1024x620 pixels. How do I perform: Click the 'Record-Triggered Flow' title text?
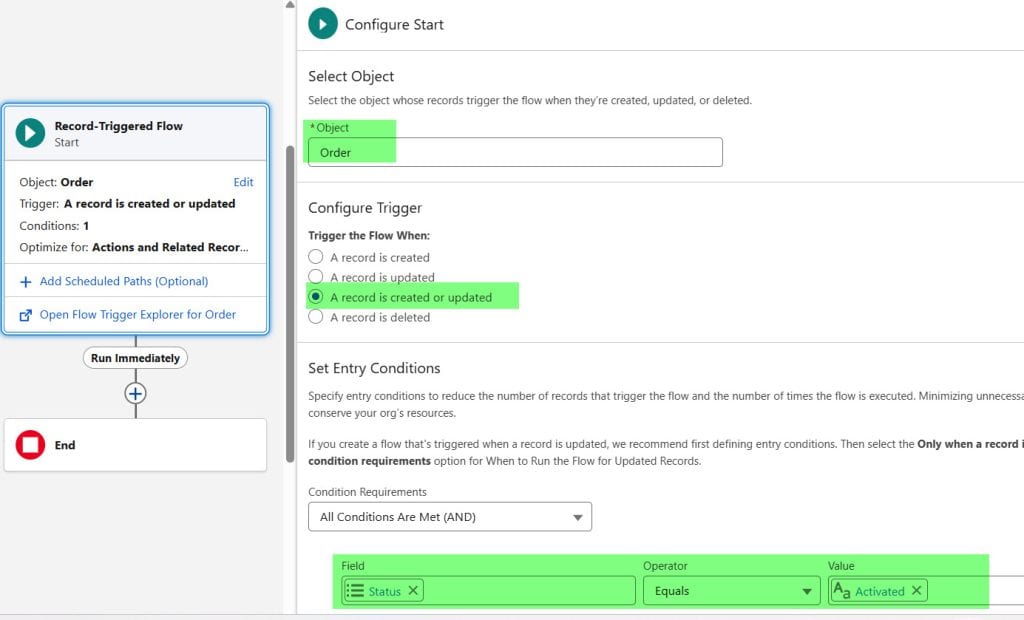pyautogui.click(x=119, y=126)
